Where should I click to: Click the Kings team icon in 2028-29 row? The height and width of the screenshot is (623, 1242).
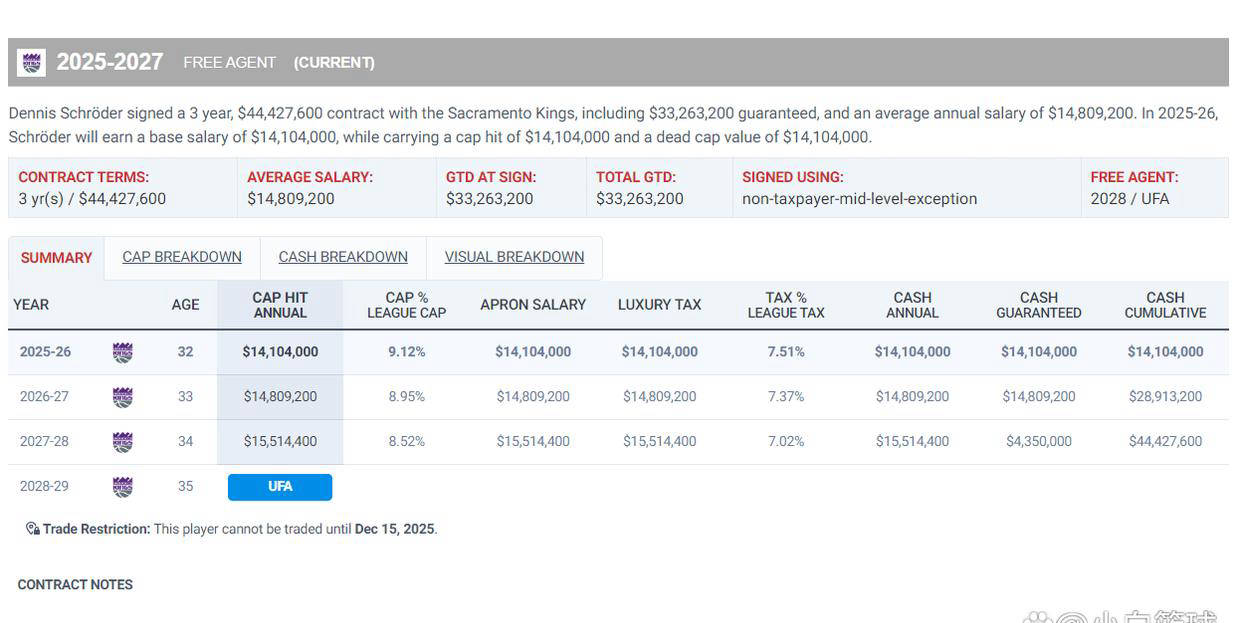point(122,486)
